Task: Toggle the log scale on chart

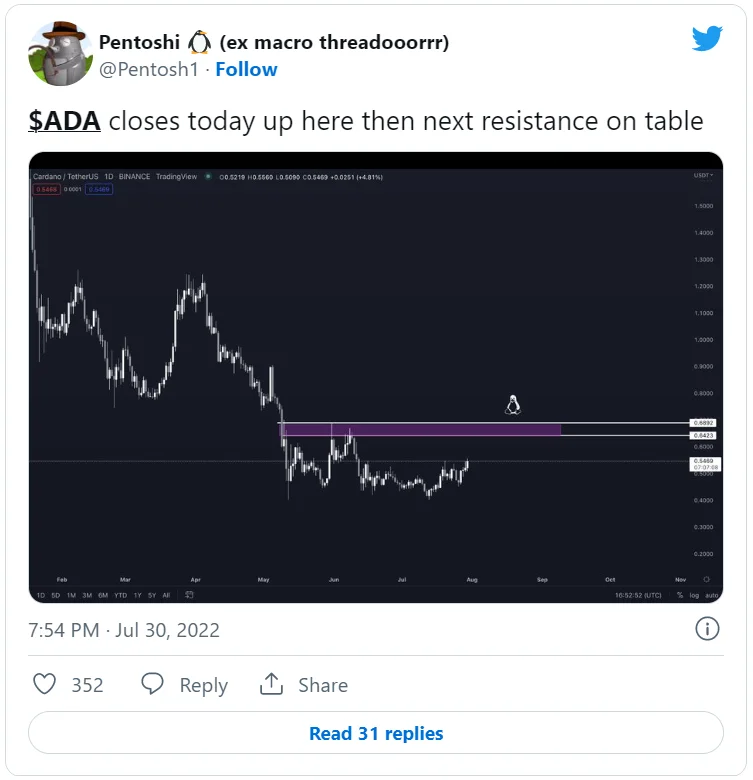Action: pyautogui.click(x=694, y=595)
